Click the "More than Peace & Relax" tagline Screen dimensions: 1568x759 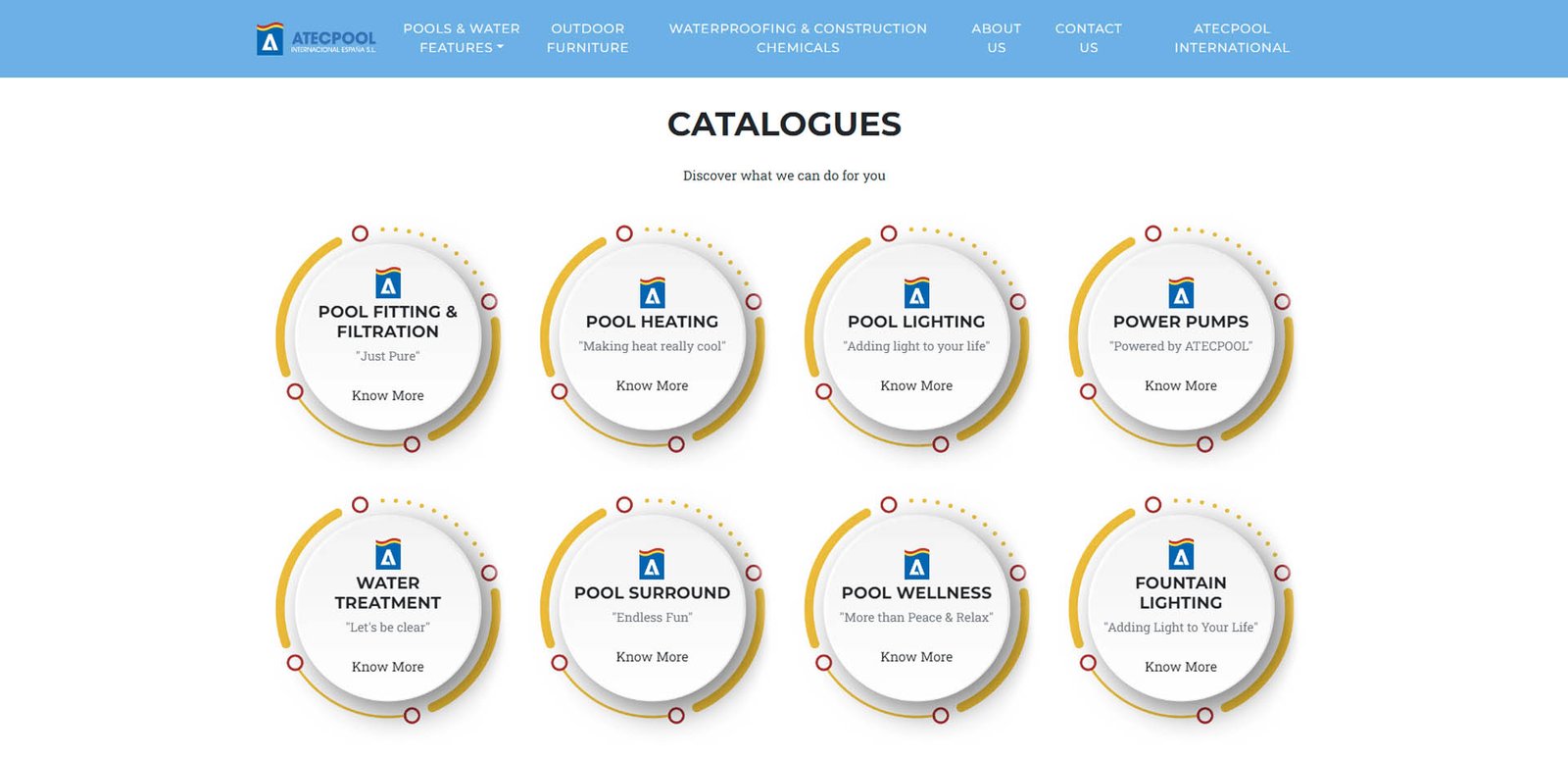(916, 617)
